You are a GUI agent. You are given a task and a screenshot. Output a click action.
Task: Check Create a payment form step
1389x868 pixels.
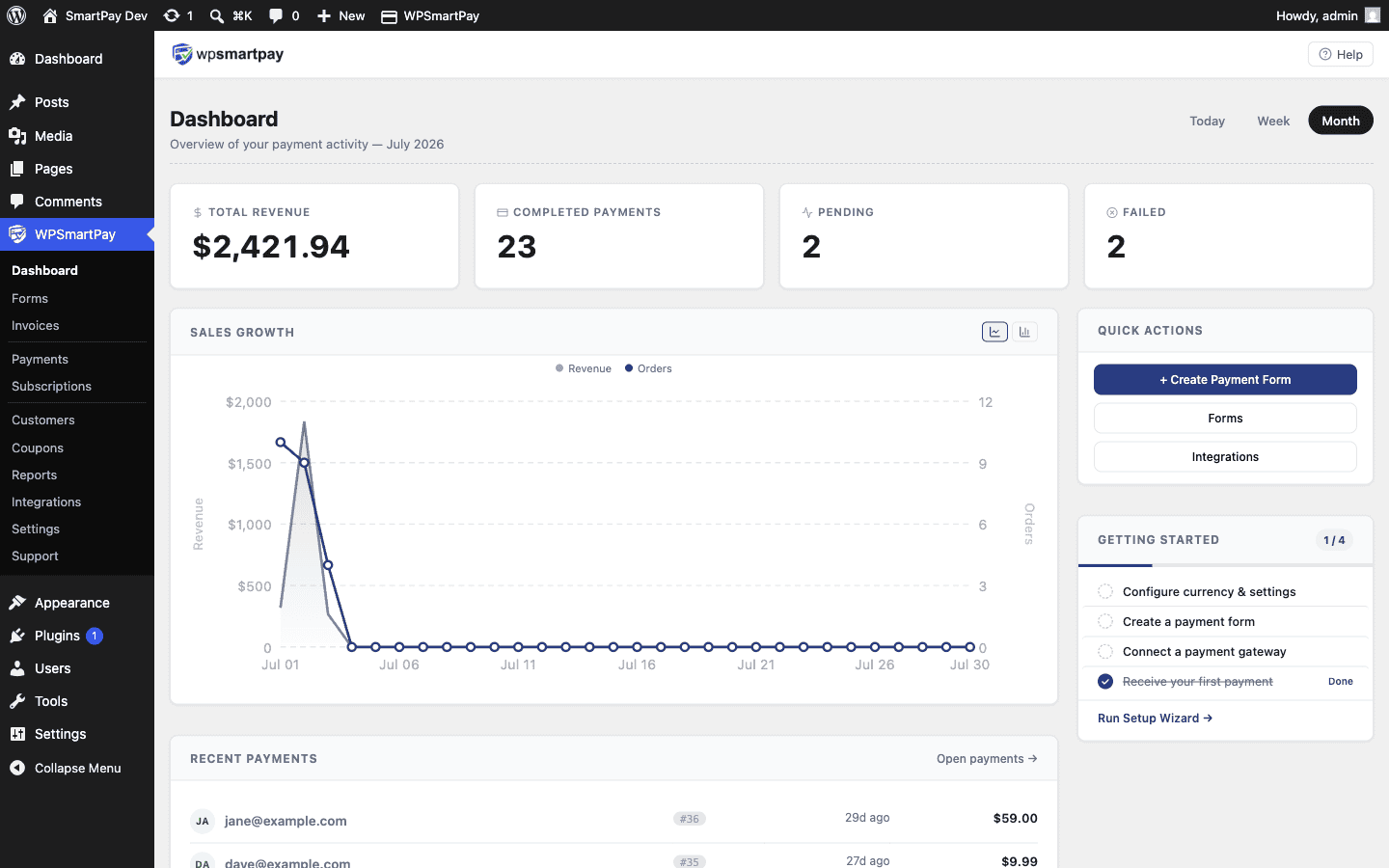click(1105, 621)
